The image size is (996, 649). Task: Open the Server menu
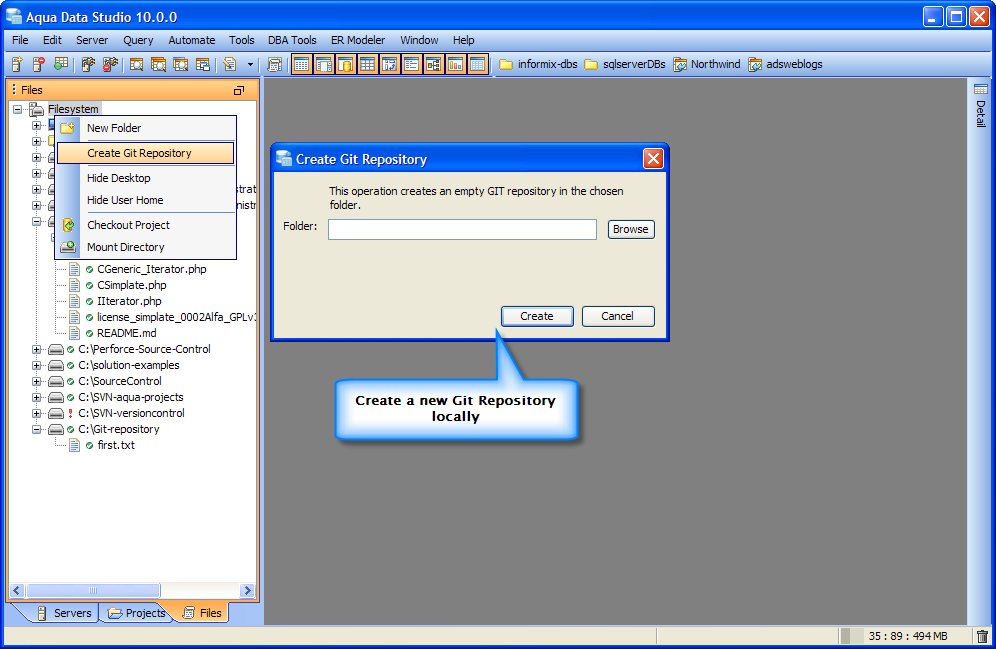(92, 40)
